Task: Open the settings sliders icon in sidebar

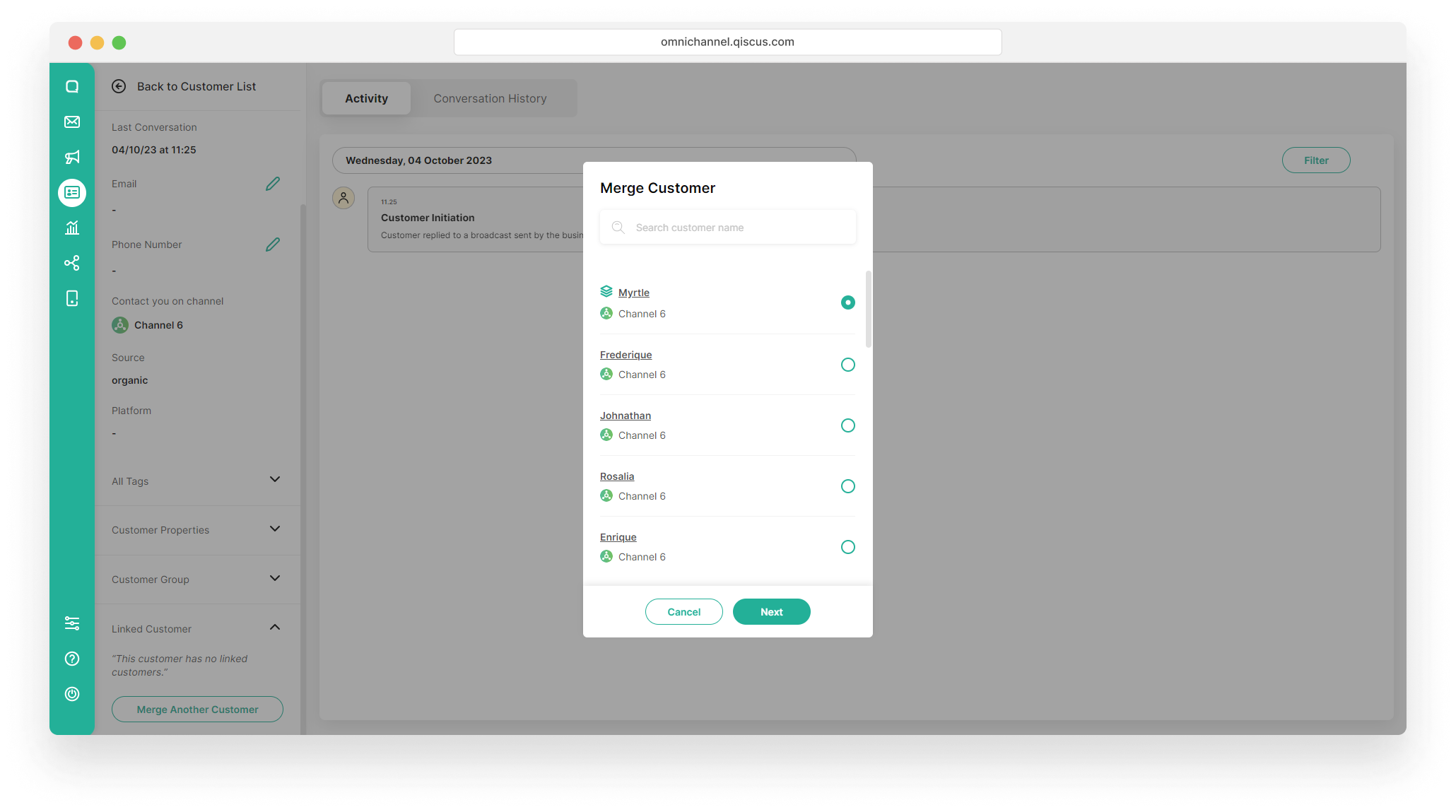Action: [x=72, y=623]
